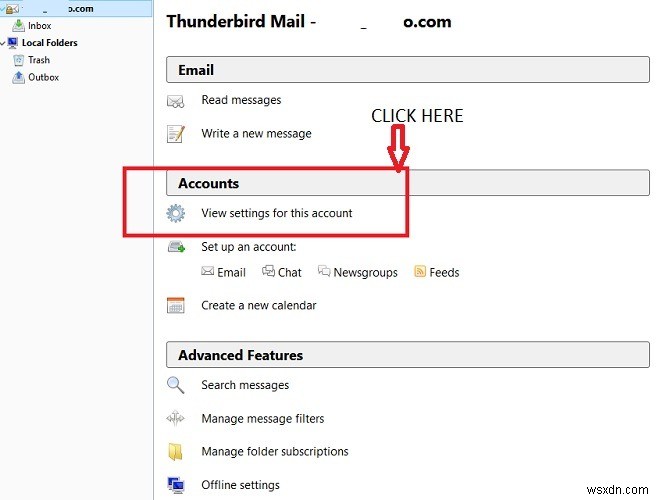Screen dimensions: 660x500
Task: Open Create a new calendar
Action: coord(258,306)
